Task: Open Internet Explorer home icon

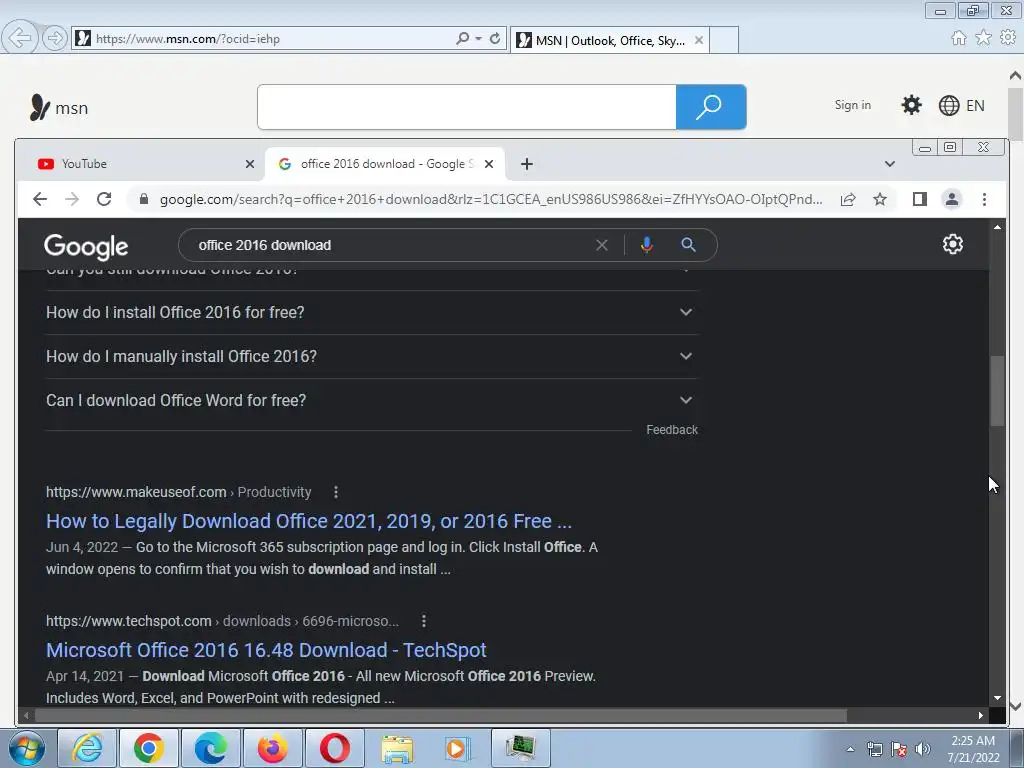Action: click(x=958, y=38)
